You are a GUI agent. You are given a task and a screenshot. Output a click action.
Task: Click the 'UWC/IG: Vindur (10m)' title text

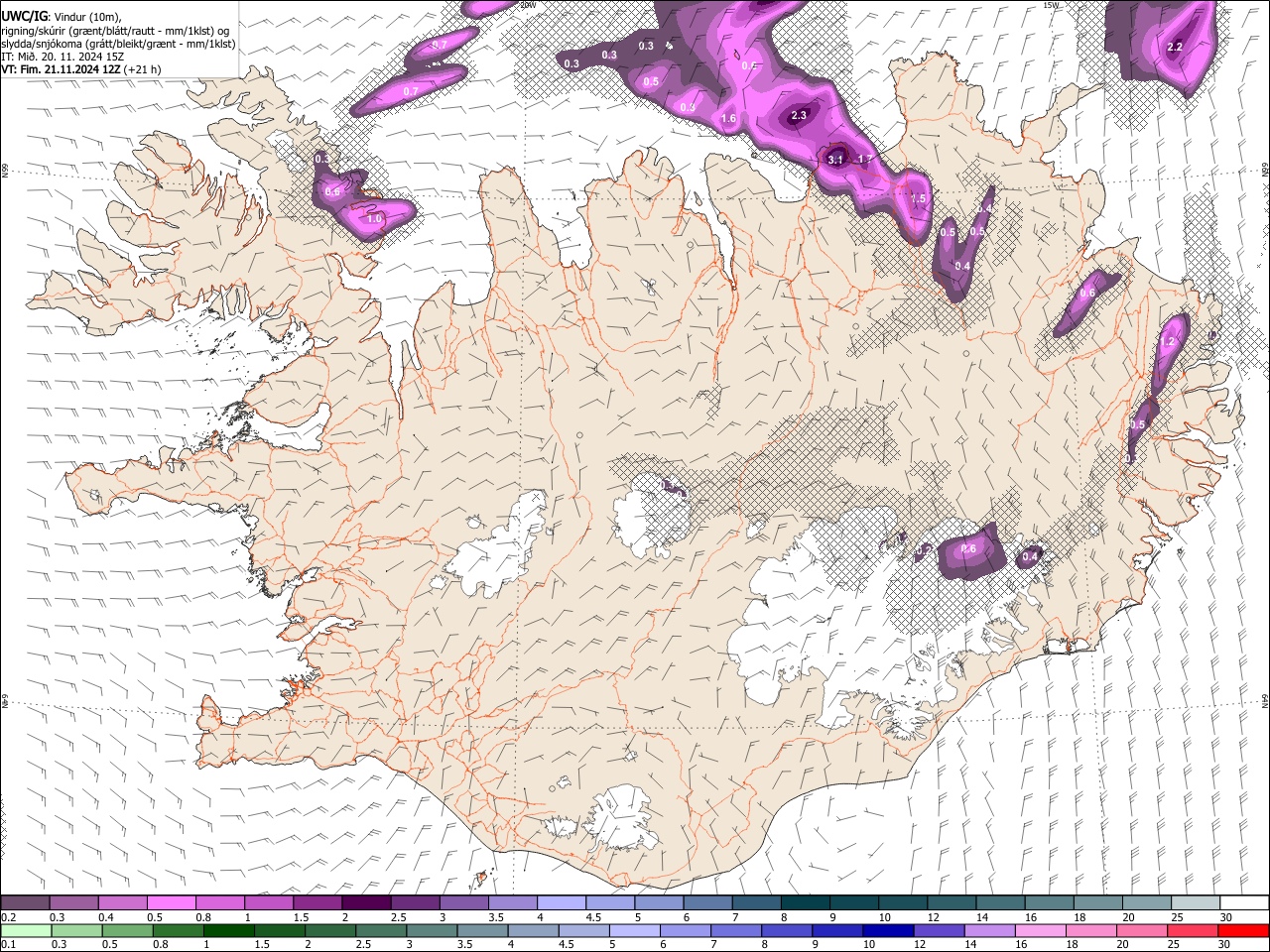[x=62, y=16]
